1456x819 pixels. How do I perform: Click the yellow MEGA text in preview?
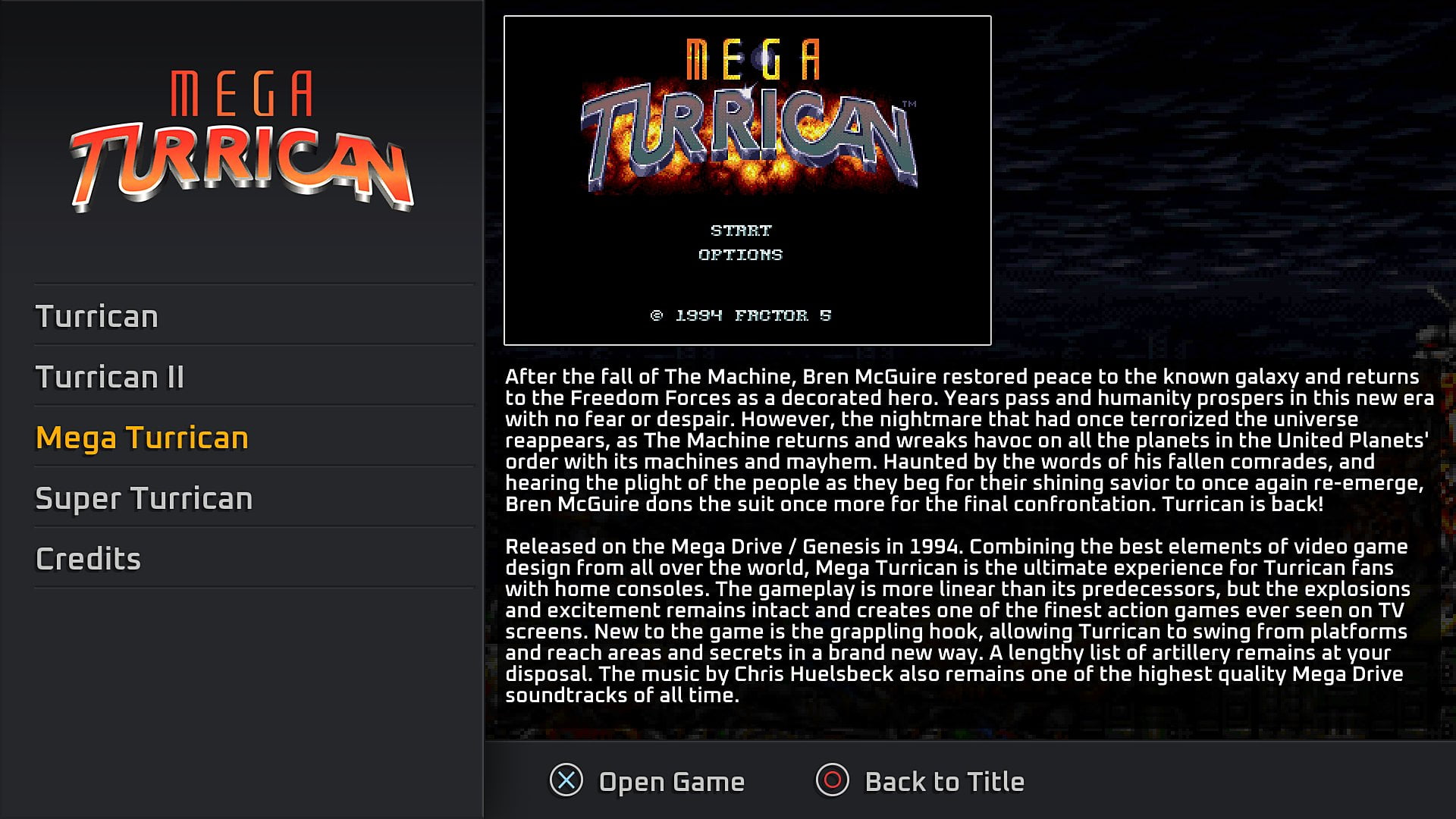click(x=752, y=61)
